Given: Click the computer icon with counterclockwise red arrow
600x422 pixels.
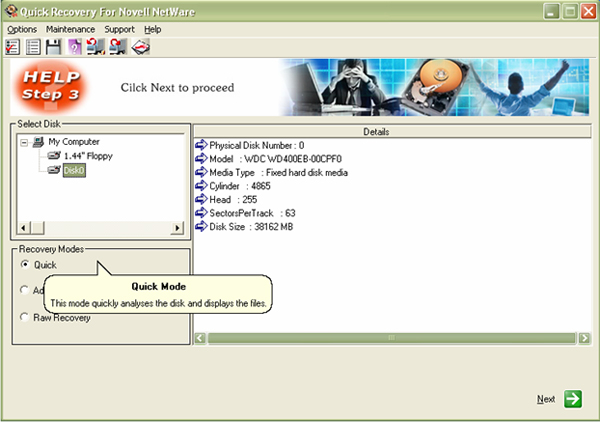Looking at the screenshot, I should 95,47.
